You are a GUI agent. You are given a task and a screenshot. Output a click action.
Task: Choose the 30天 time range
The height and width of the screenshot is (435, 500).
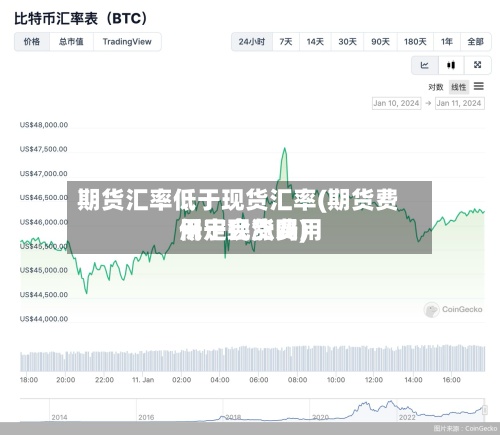(x=347, y=42)
